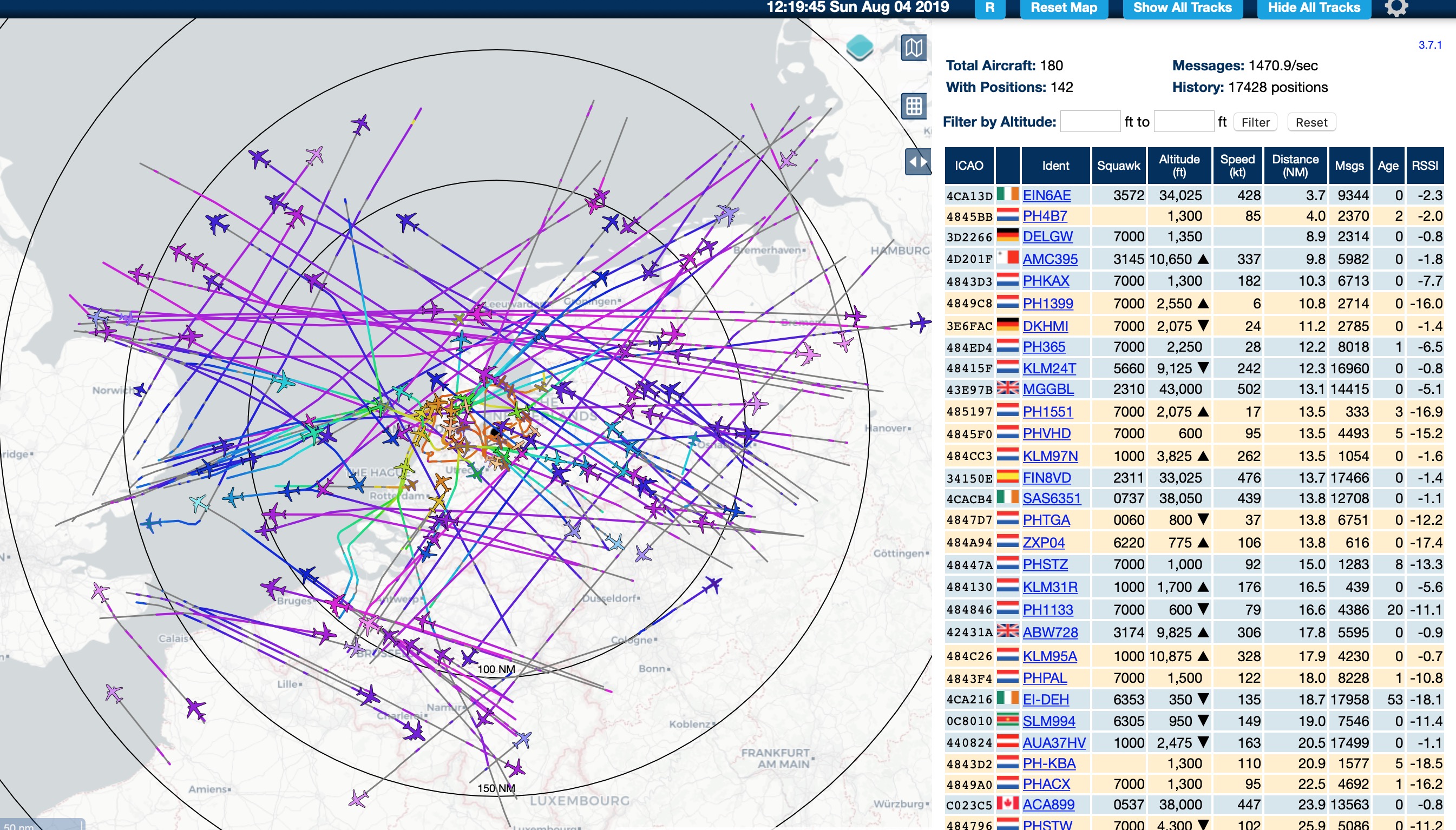Click the Reset Map button

point(1063,8)
